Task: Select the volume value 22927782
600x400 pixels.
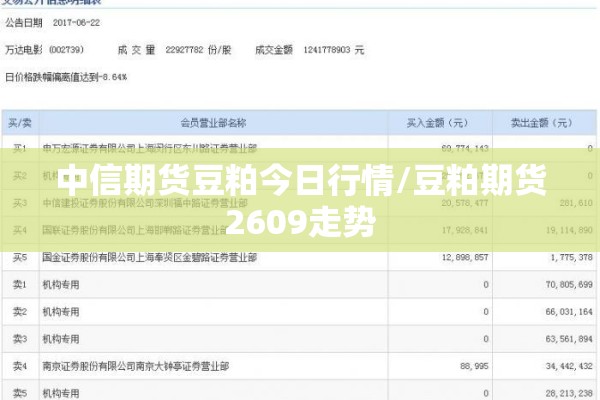Action: click(x=184, y=50)
